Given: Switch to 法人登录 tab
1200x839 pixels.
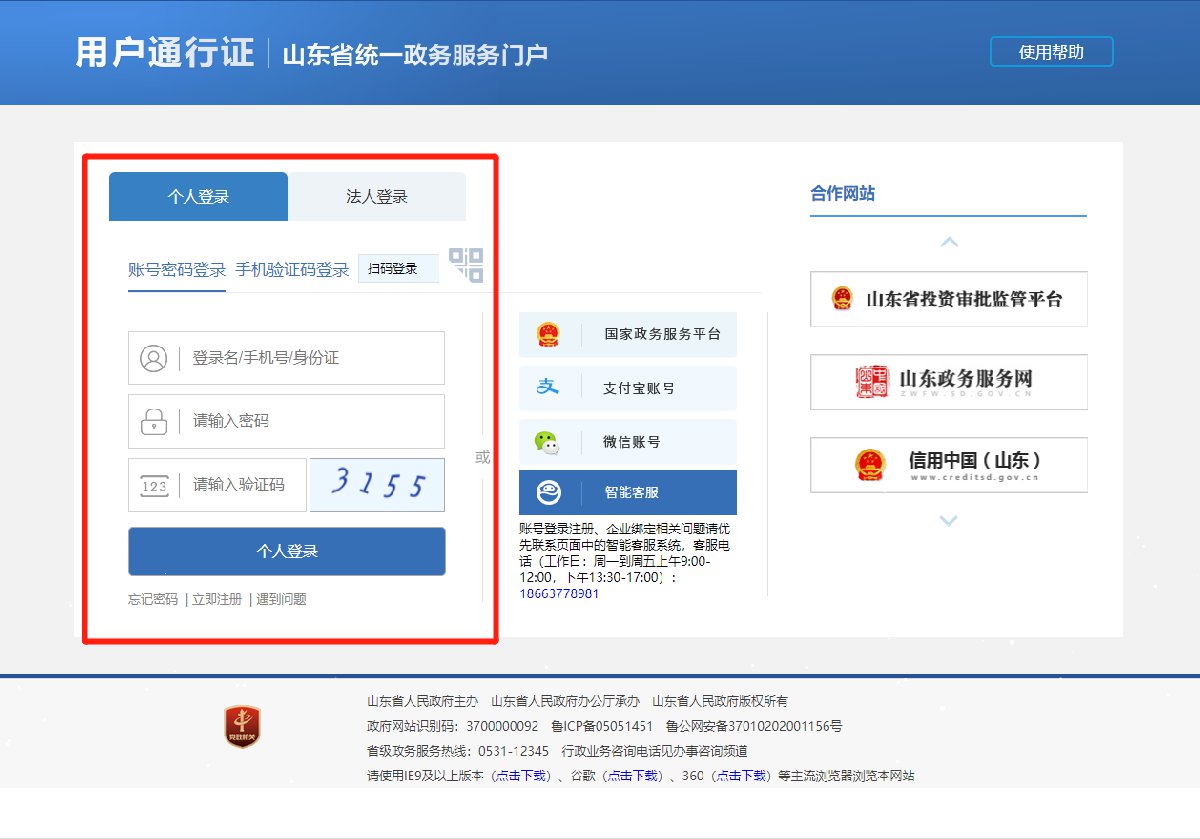Looking at the screenshot, I should tap(377, 197).
